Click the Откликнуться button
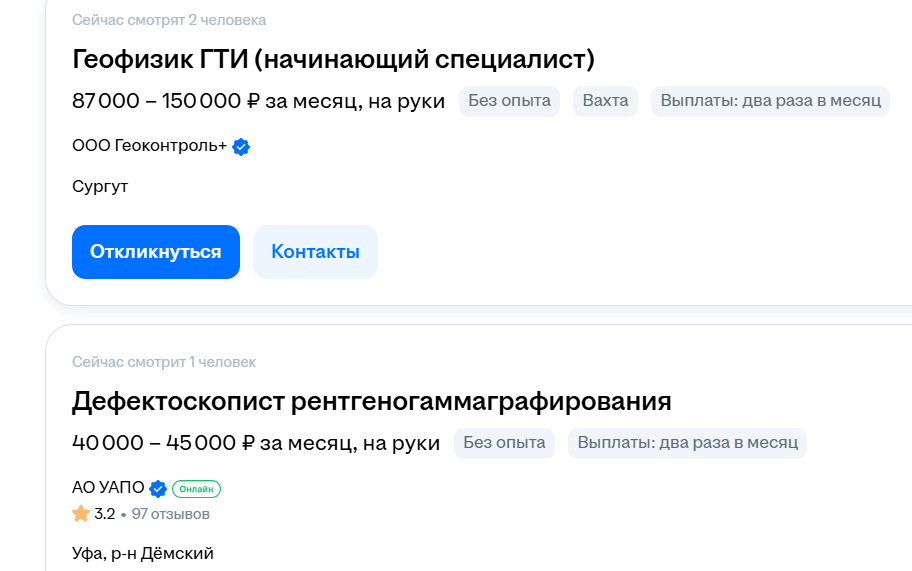The image size is (912, 571). click(156, 252)
